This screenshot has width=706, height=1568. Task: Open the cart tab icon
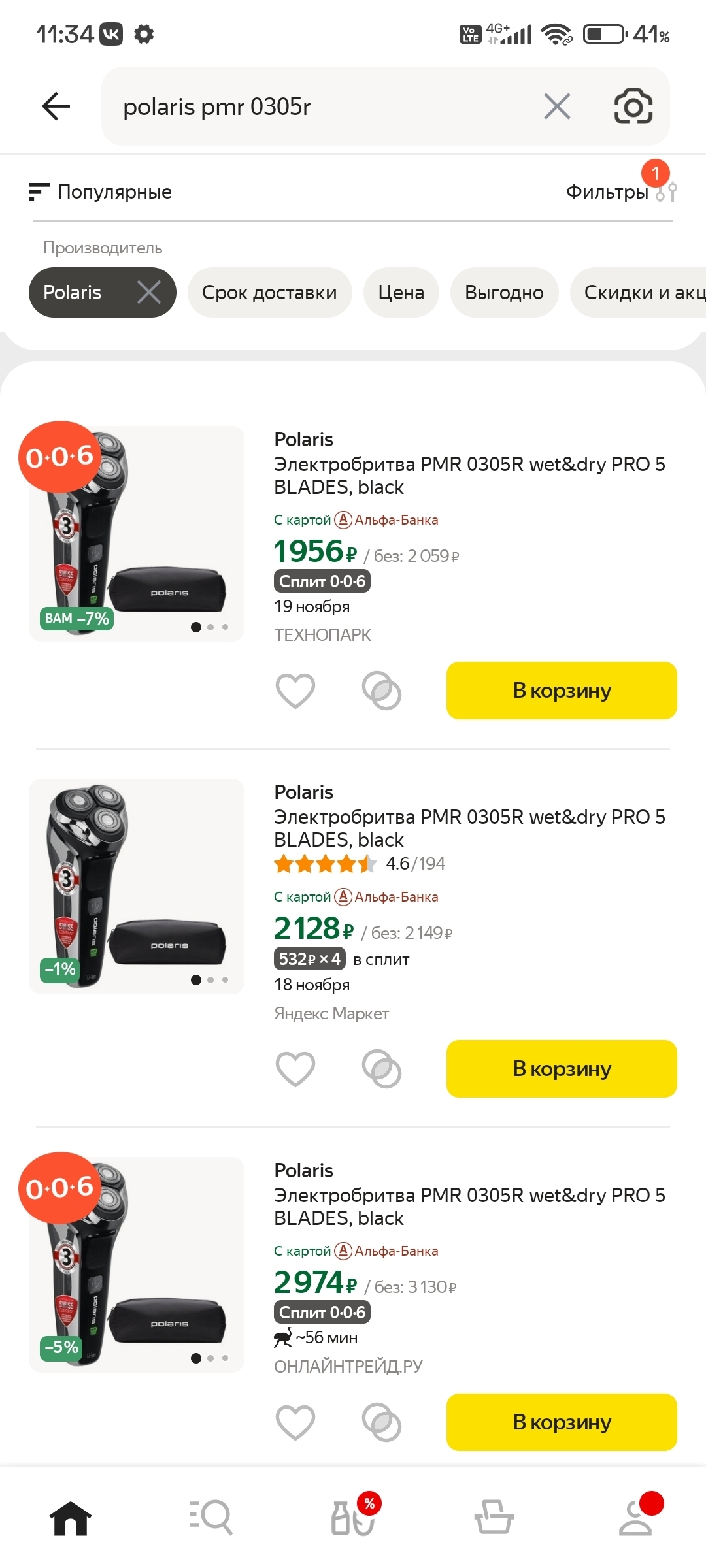click(x=494, y=1517)
